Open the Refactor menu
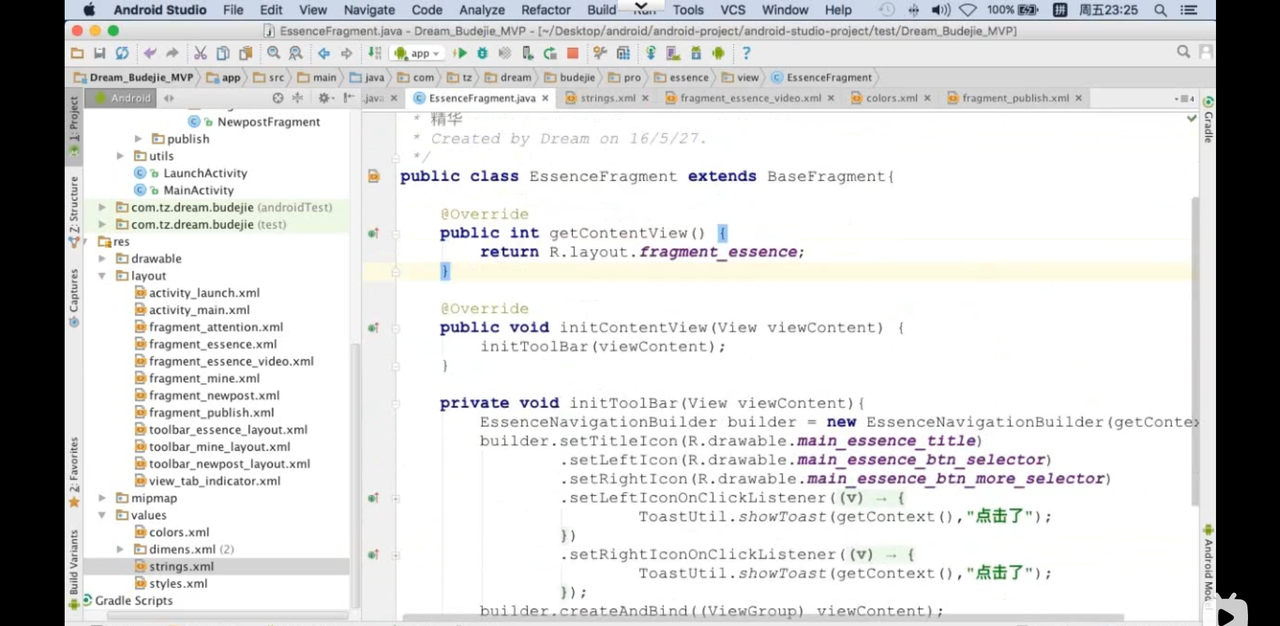 [545, 10]
